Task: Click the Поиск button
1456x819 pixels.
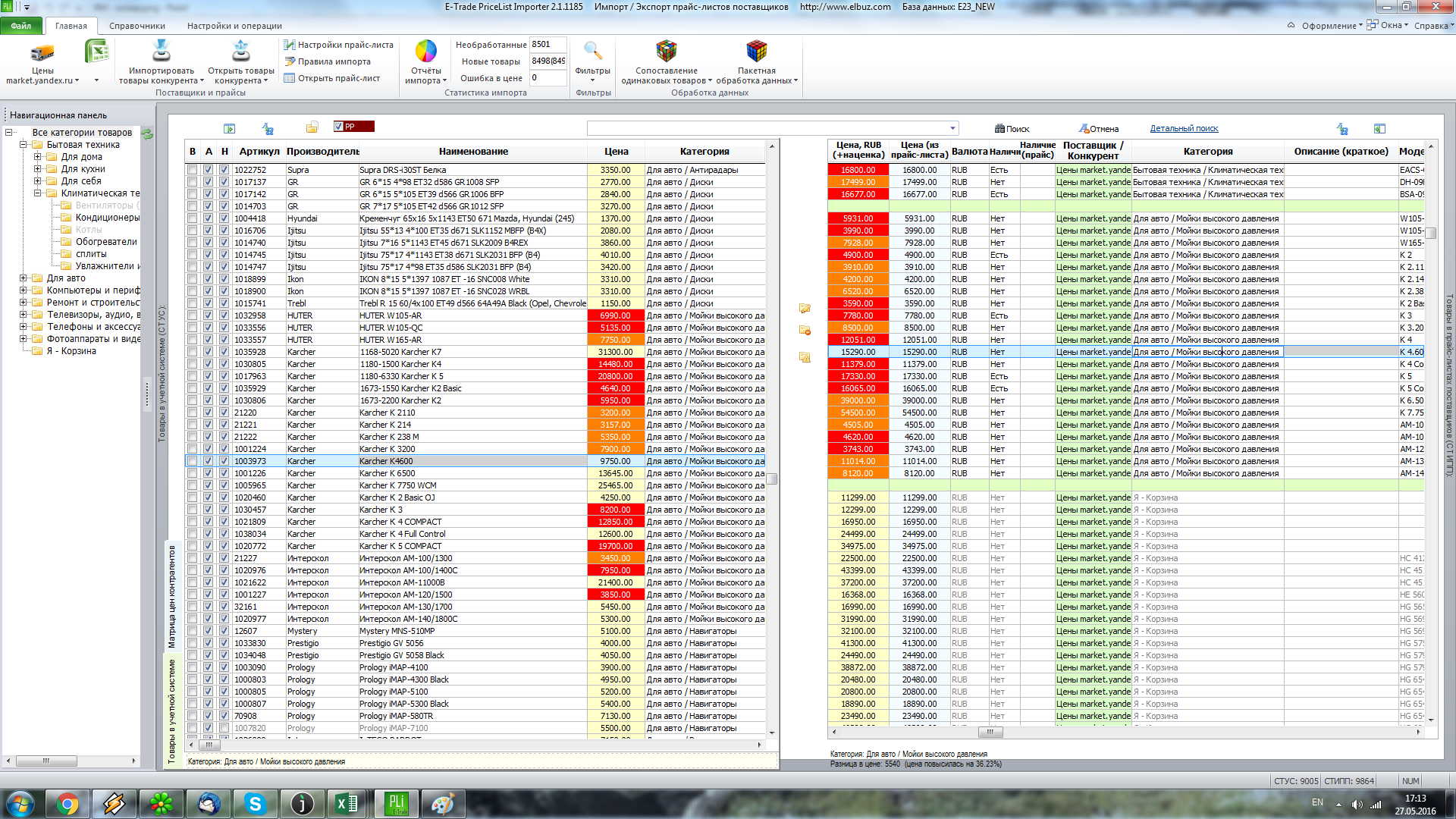Action: click(1012, 129)
